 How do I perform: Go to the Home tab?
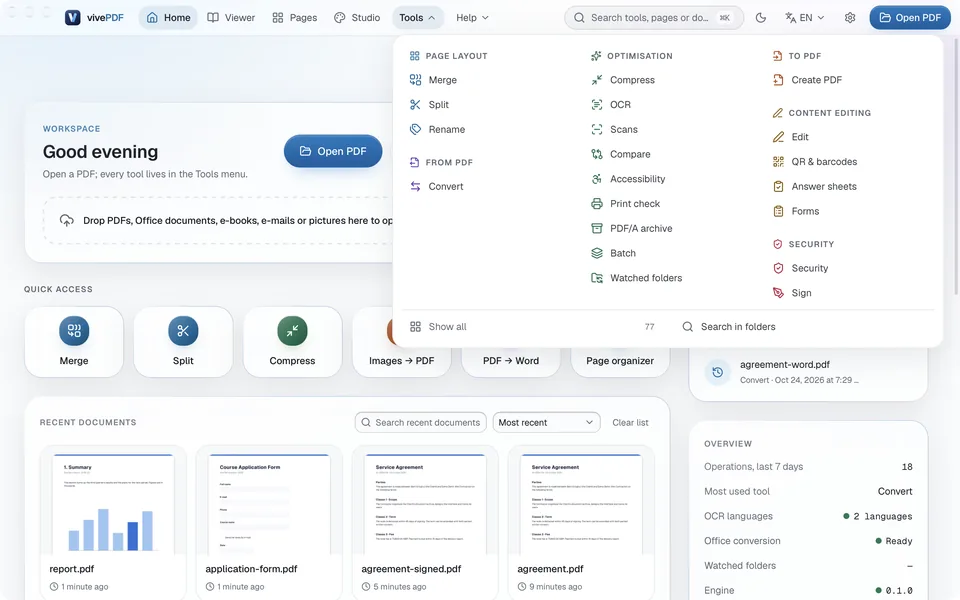168,18
